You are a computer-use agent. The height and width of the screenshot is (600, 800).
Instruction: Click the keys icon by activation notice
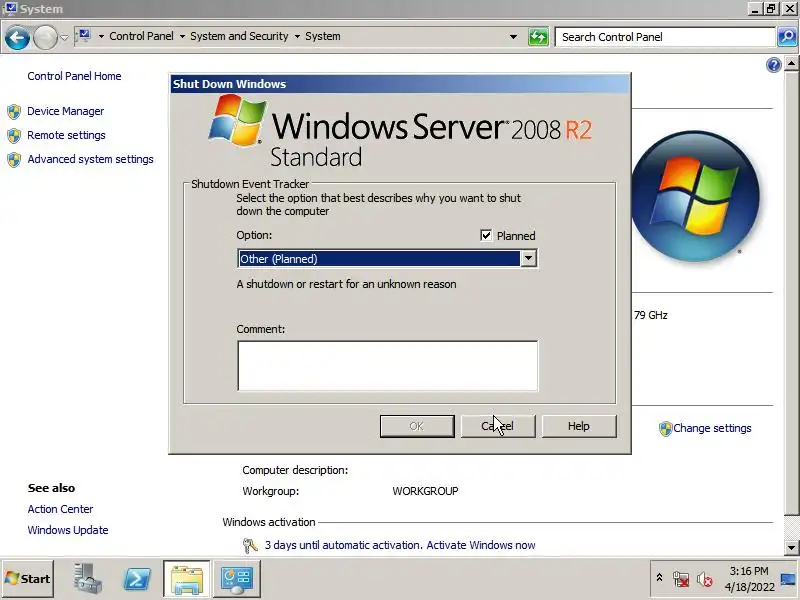(x=250, y=545)
